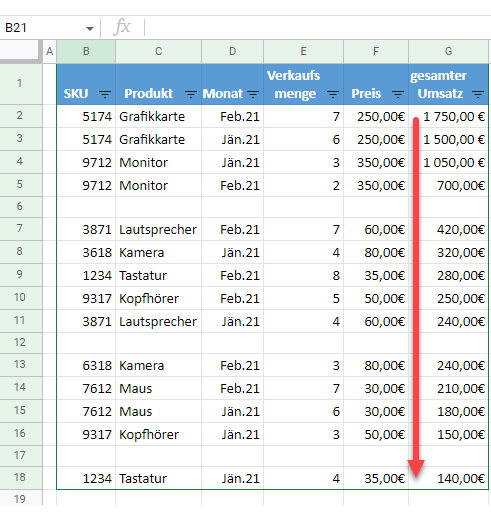Click 35,00€ price cell in row 18
Viewport: 491px width, 516px height.
pos(376,478)
